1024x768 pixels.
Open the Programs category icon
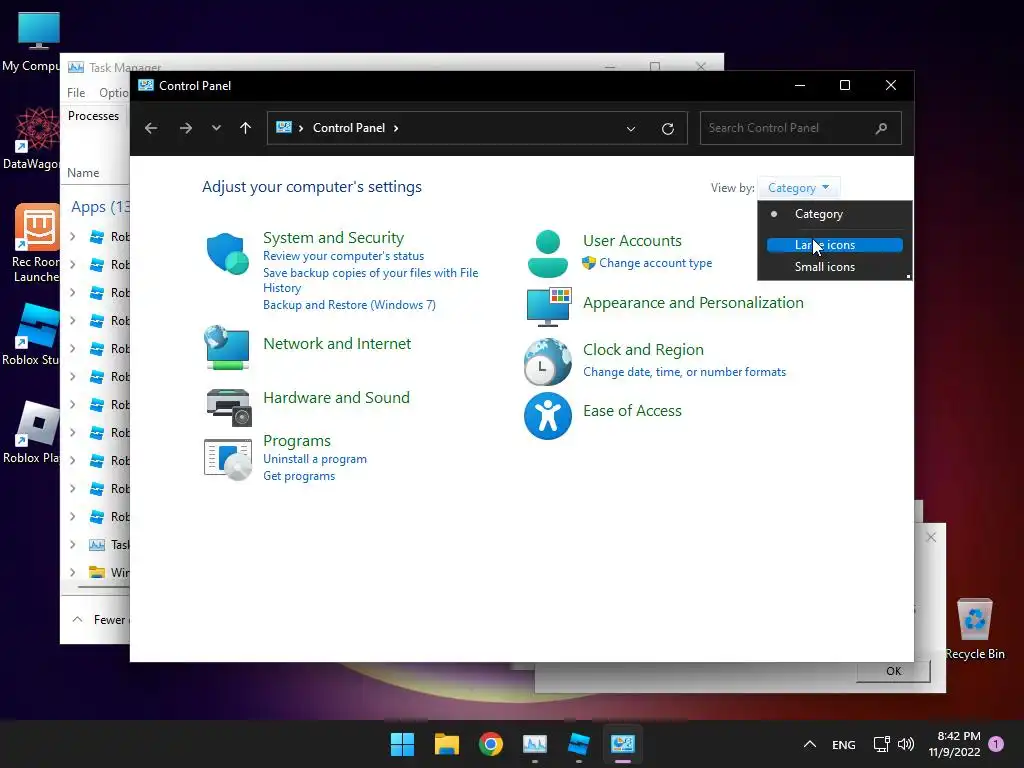[228, 460]
